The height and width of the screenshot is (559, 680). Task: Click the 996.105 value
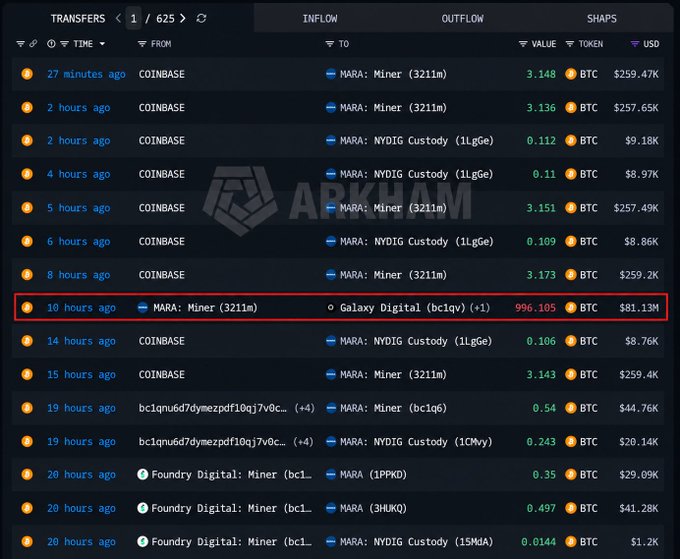[x=535, y=307]
